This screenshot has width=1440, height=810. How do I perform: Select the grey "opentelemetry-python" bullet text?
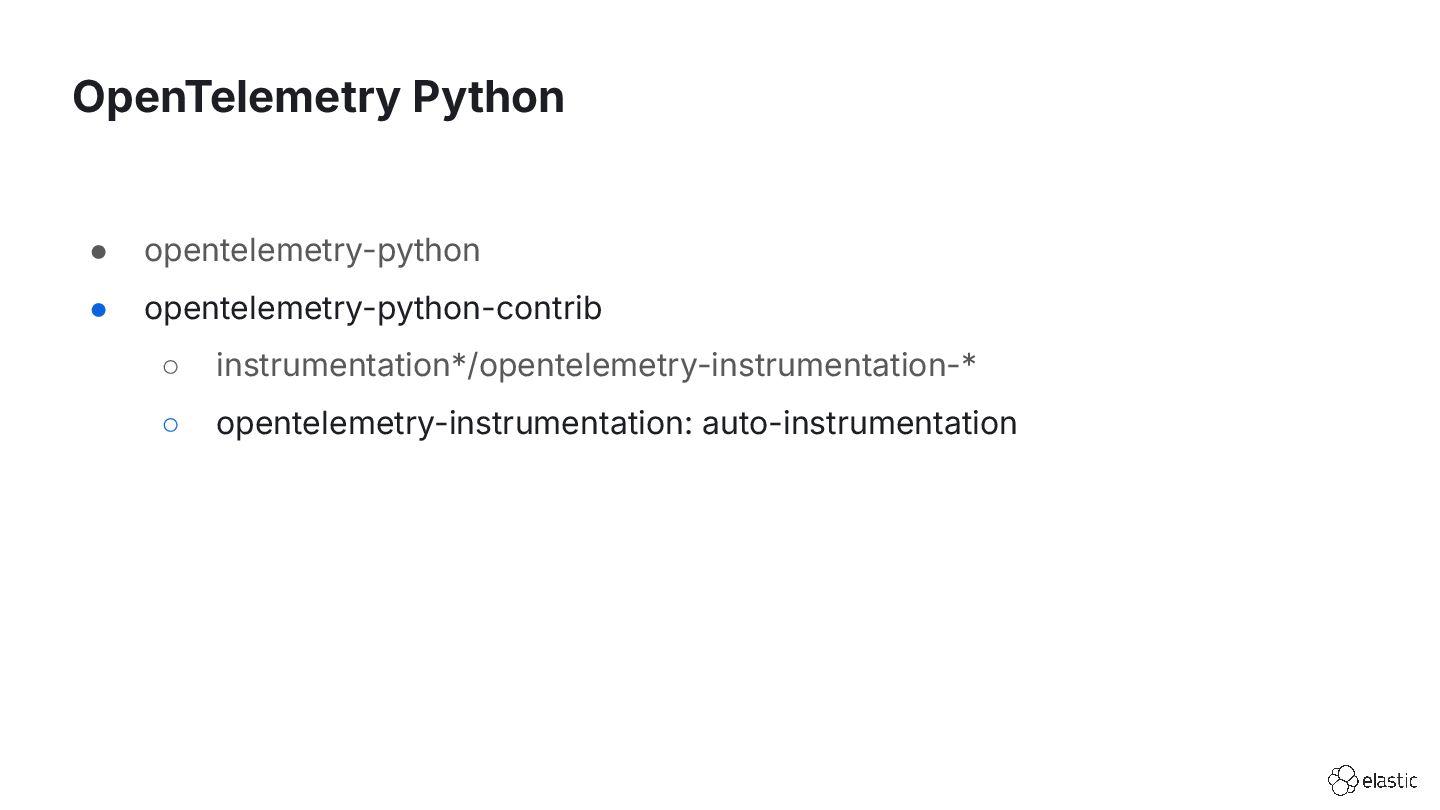(x=312, y=250)
